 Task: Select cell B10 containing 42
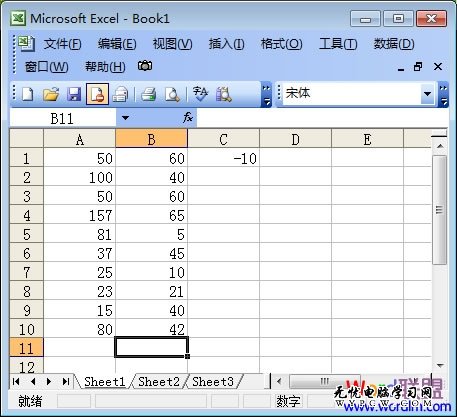tap(151, 329)
